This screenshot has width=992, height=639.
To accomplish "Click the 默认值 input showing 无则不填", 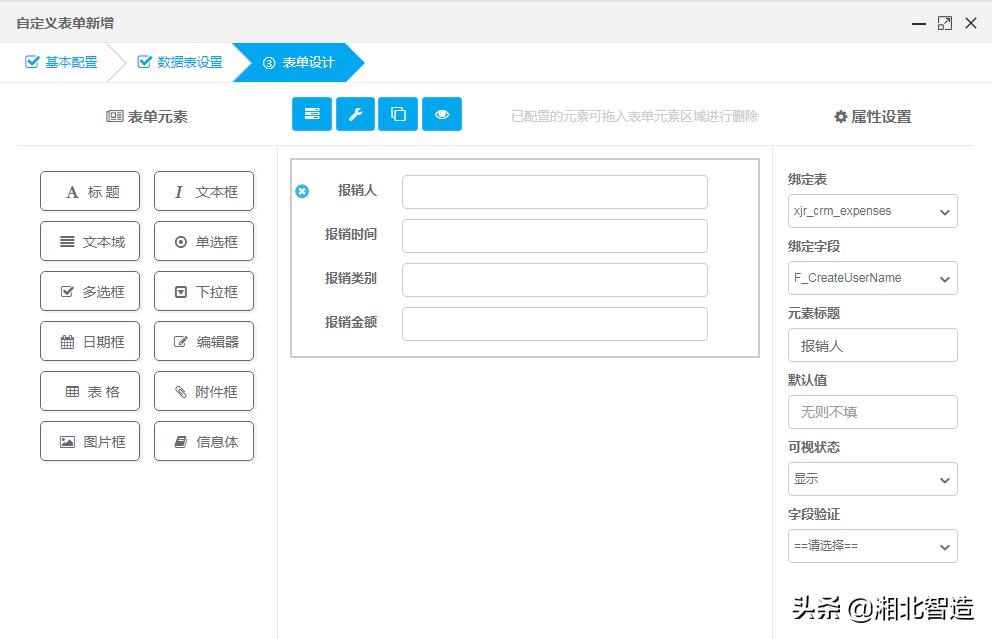I will 872,411.
